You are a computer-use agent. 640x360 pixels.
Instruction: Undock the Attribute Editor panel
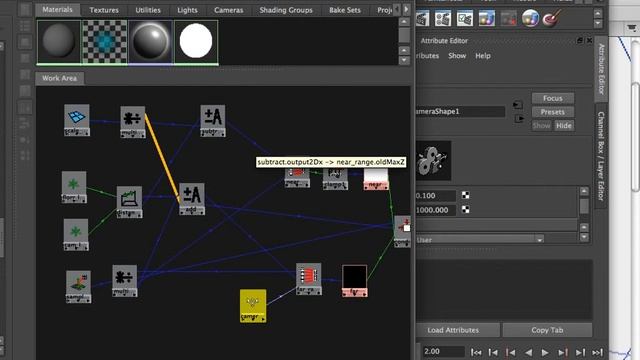pos(580,40)
